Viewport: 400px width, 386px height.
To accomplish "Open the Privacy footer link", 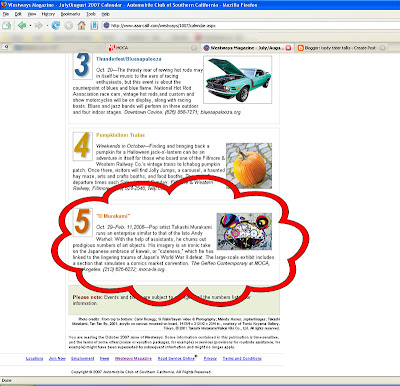I will tap(210, 359).
